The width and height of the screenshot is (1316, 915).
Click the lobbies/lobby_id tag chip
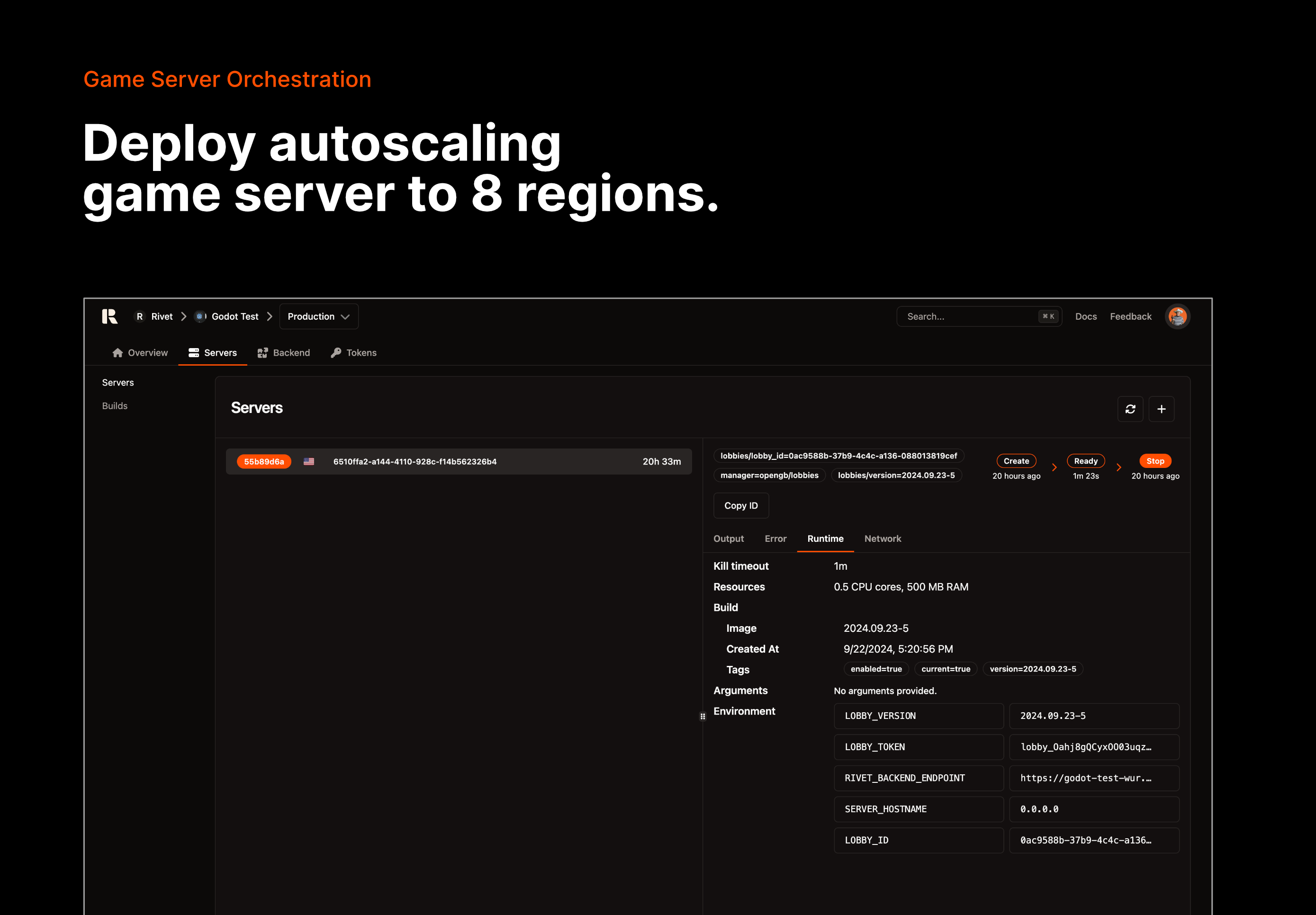tap(838, 456)
